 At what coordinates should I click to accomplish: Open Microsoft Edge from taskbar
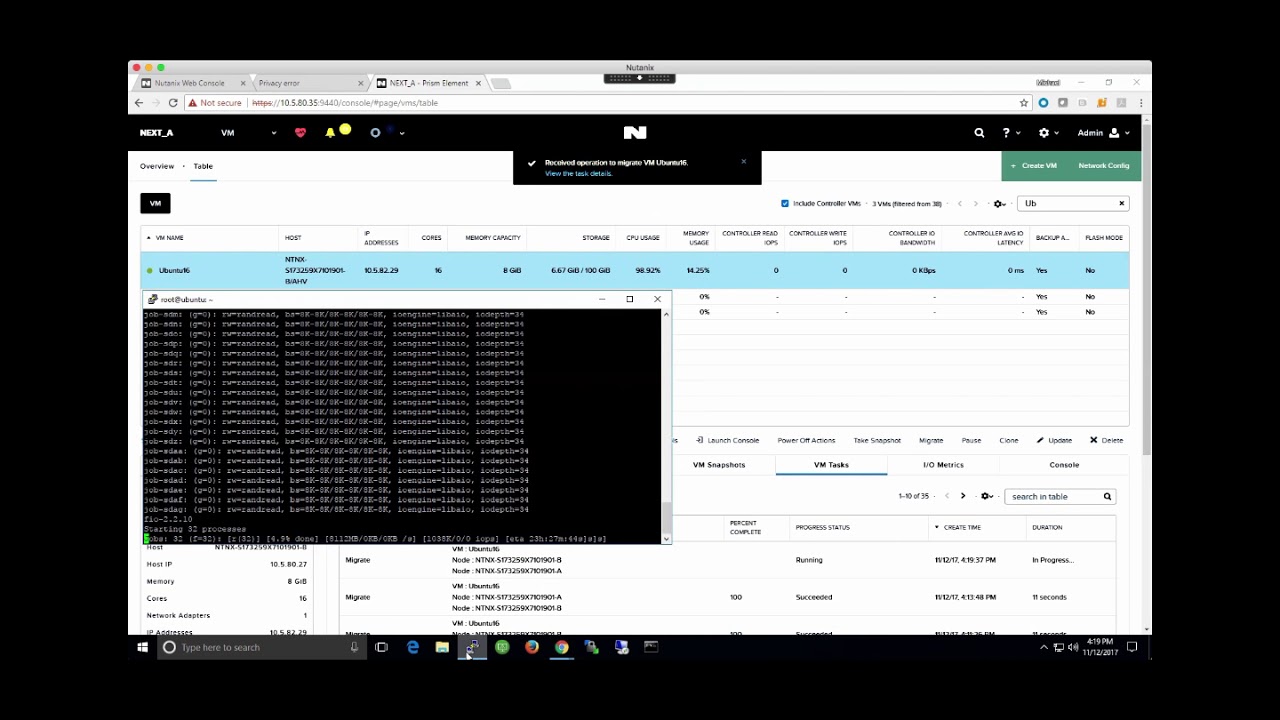pyautogui.click(x=413, y=647)
